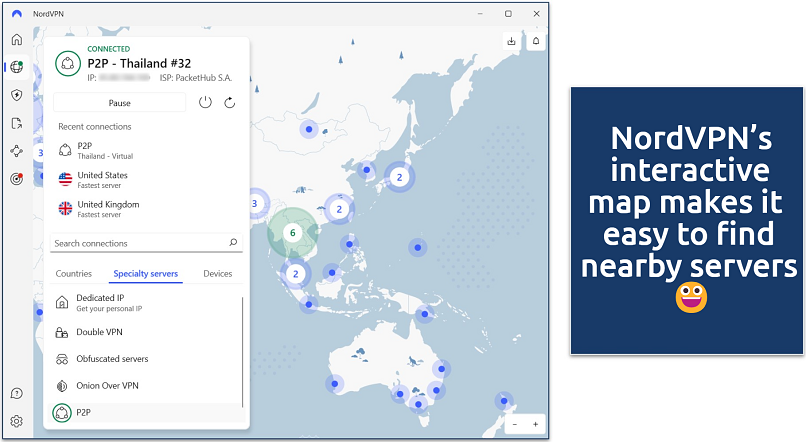Click the Adelaide server dot
Screen dimensions: 806x442
[399, 395]
